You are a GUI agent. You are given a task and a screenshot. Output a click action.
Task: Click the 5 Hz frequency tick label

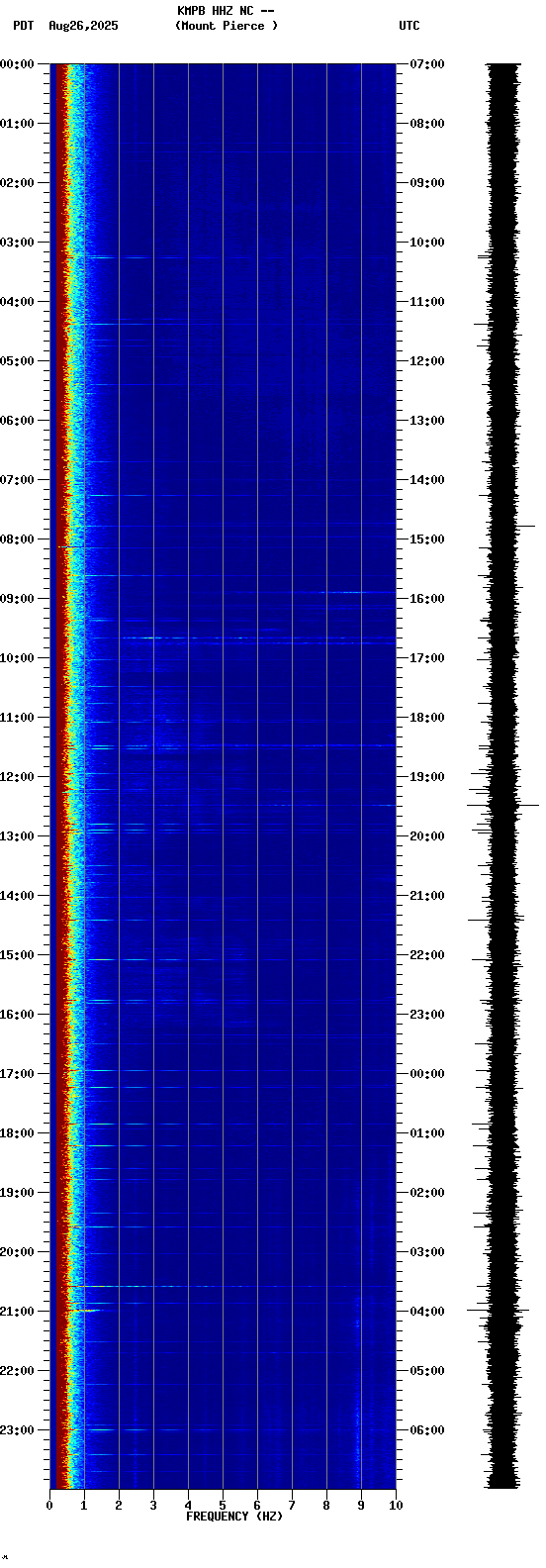tap(223, 1506)
